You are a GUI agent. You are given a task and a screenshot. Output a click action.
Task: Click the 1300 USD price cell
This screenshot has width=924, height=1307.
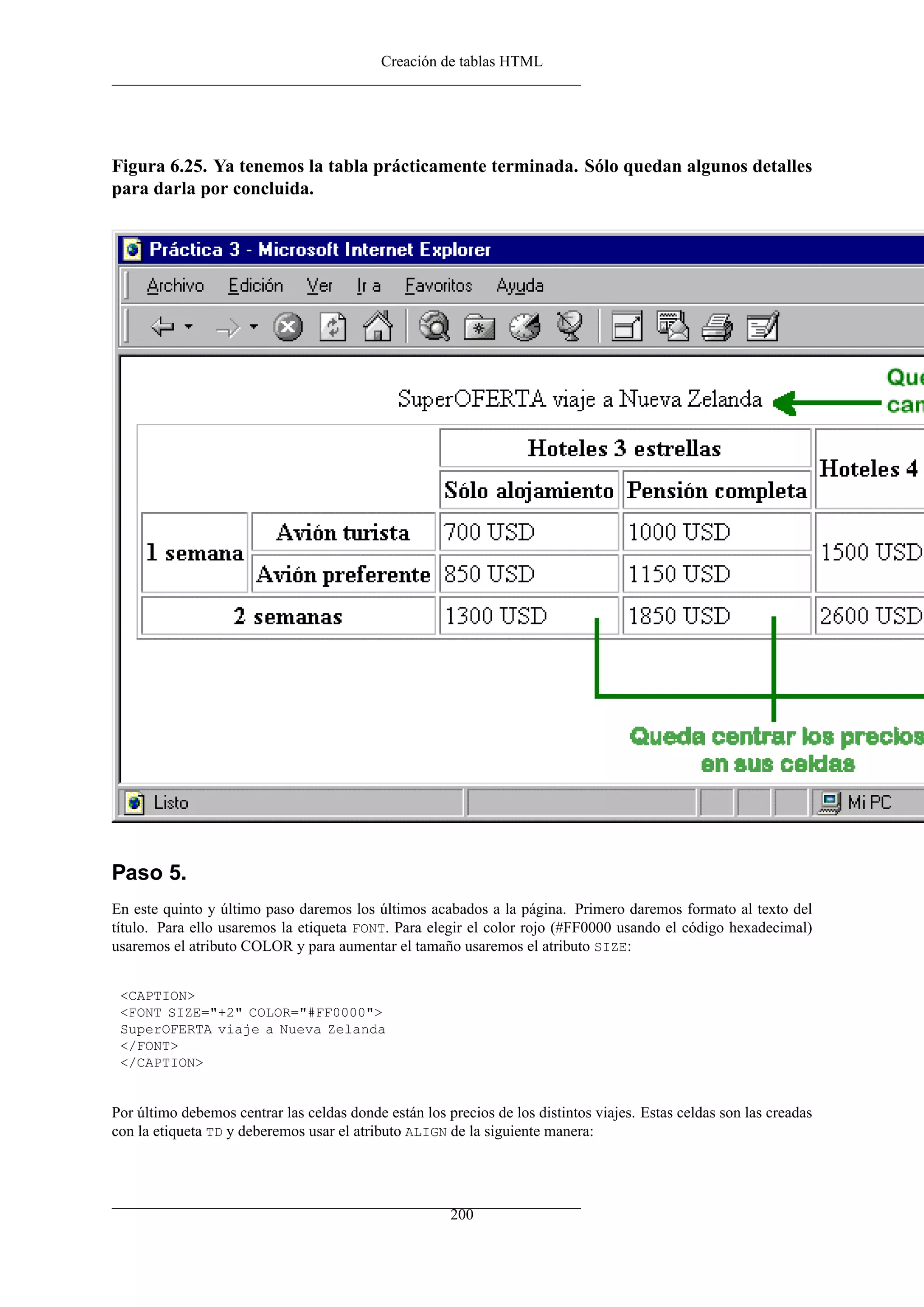point(529,615)
